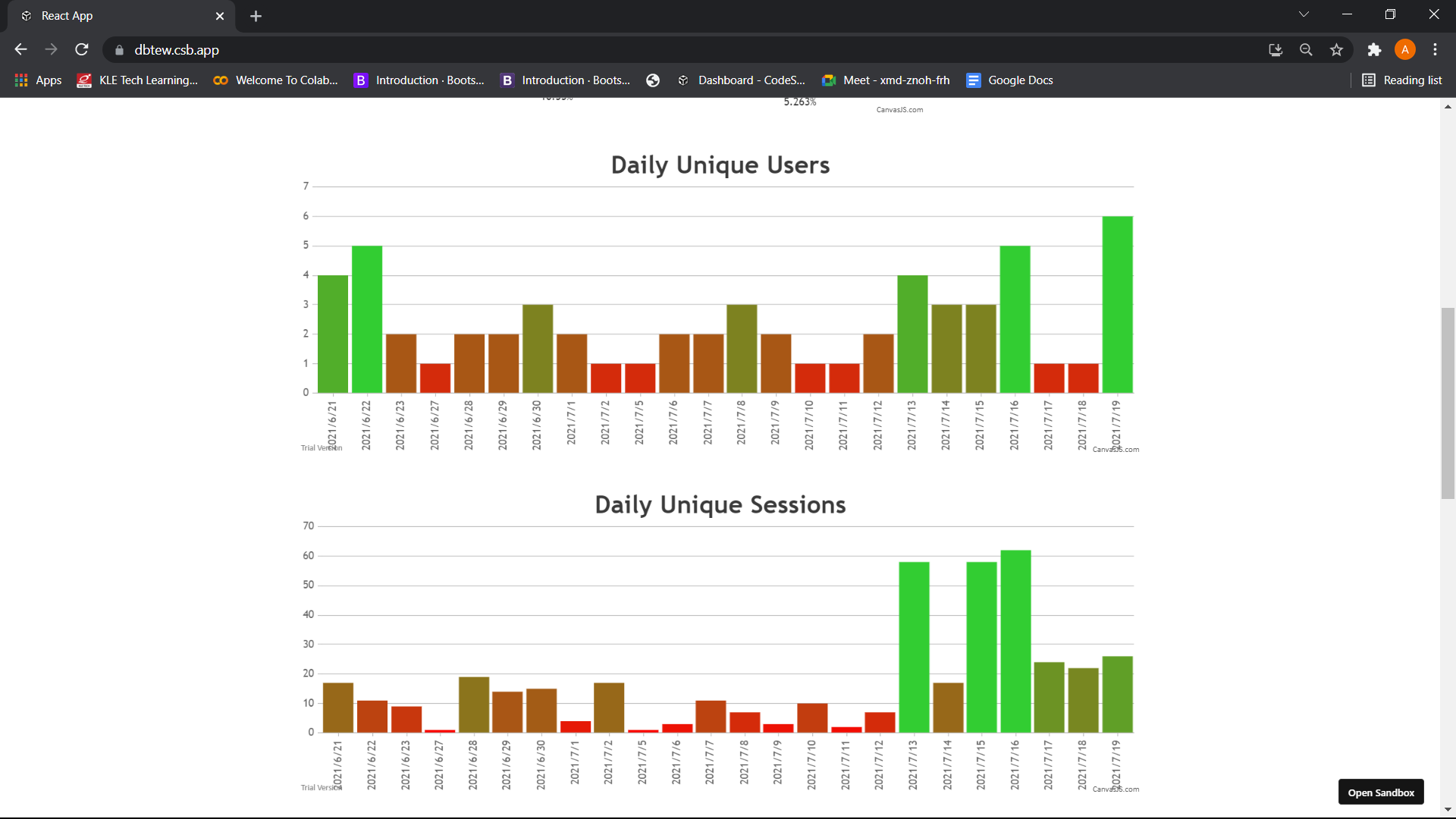
Task: Open the zoom magnifier icon
Action: (x=1306, y=50)
